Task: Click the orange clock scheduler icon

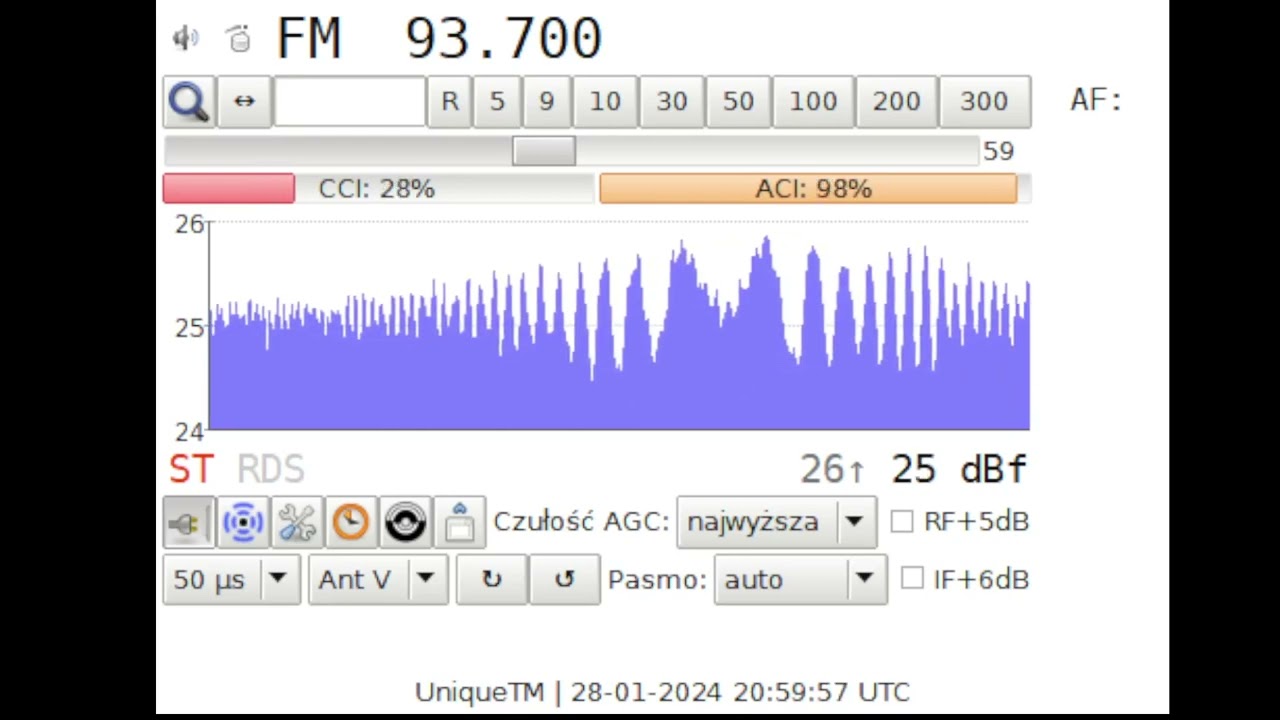Action: tap(351, 522)
